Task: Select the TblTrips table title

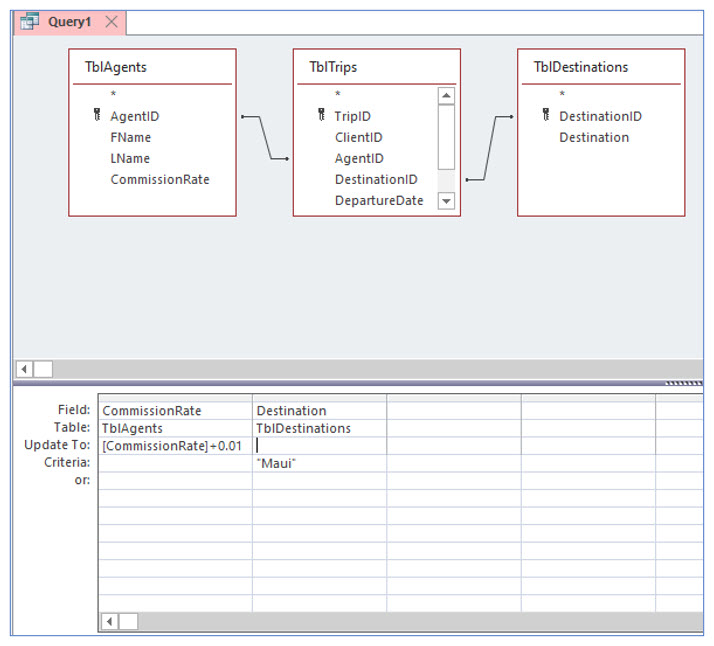Action: point(333,67)
